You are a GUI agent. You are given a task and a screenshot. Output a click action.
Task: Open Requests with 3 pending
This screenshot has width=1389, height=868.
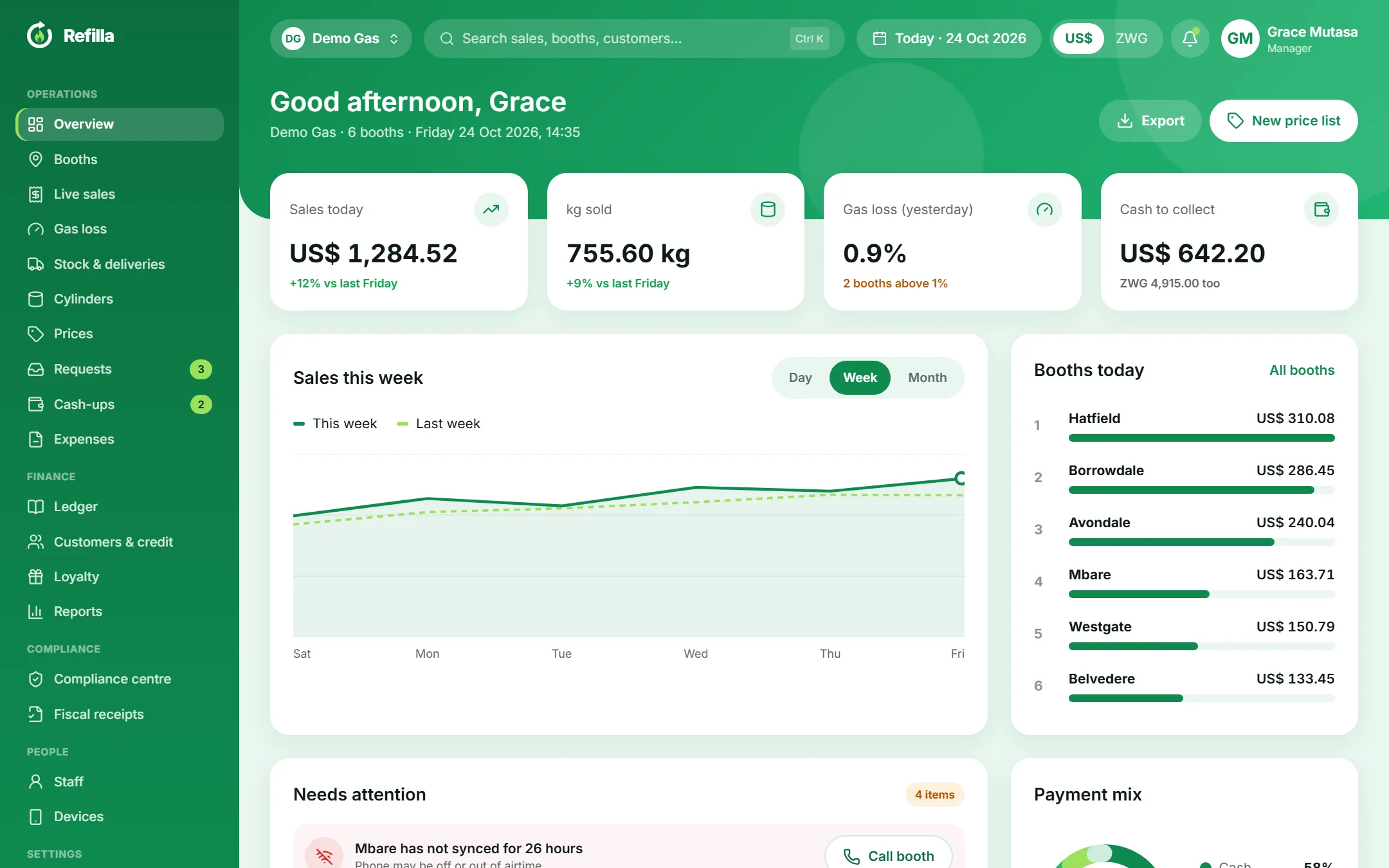120,369
